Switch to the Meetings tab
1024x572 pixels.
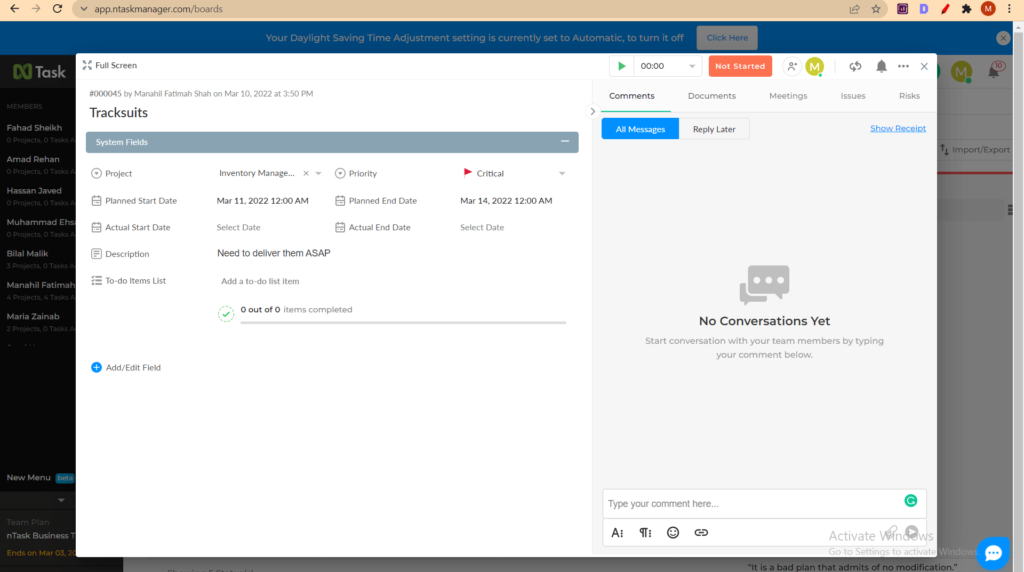tap(788, 96)
